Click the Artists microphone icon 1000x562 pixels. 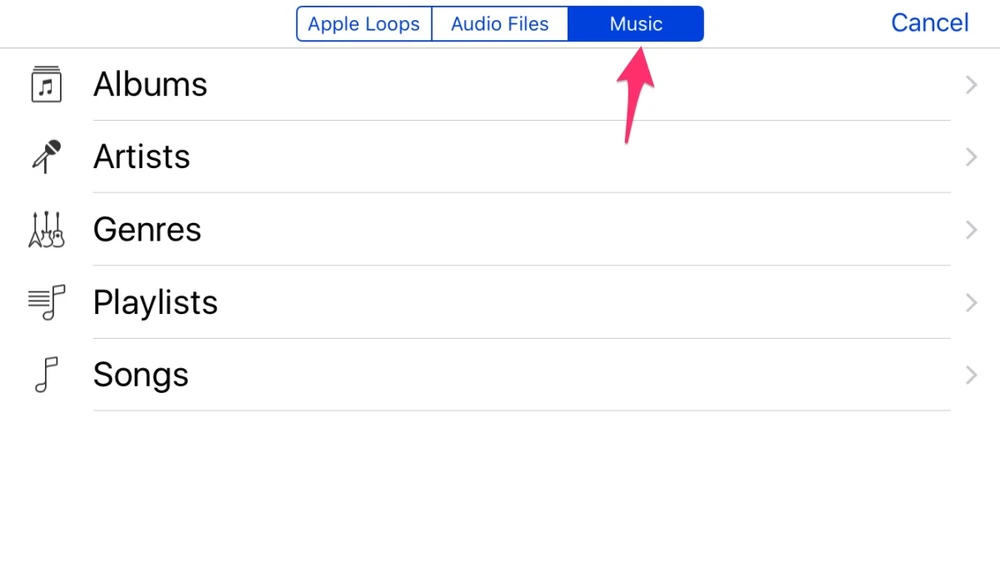tap(46, 156)
